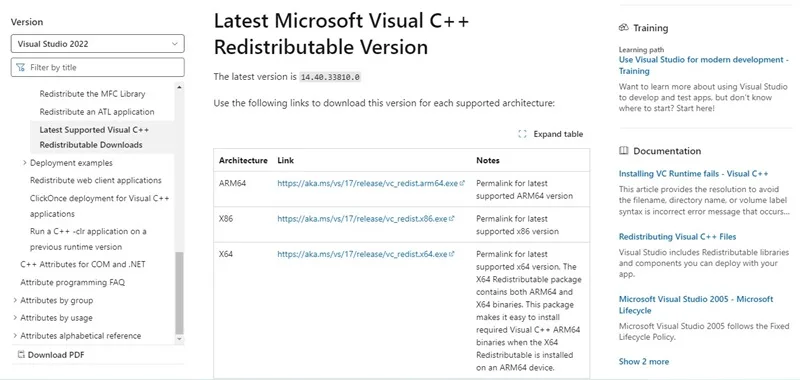Click the Expand table icon
Screen dimensions: 800x380
(x=522, y=134)
